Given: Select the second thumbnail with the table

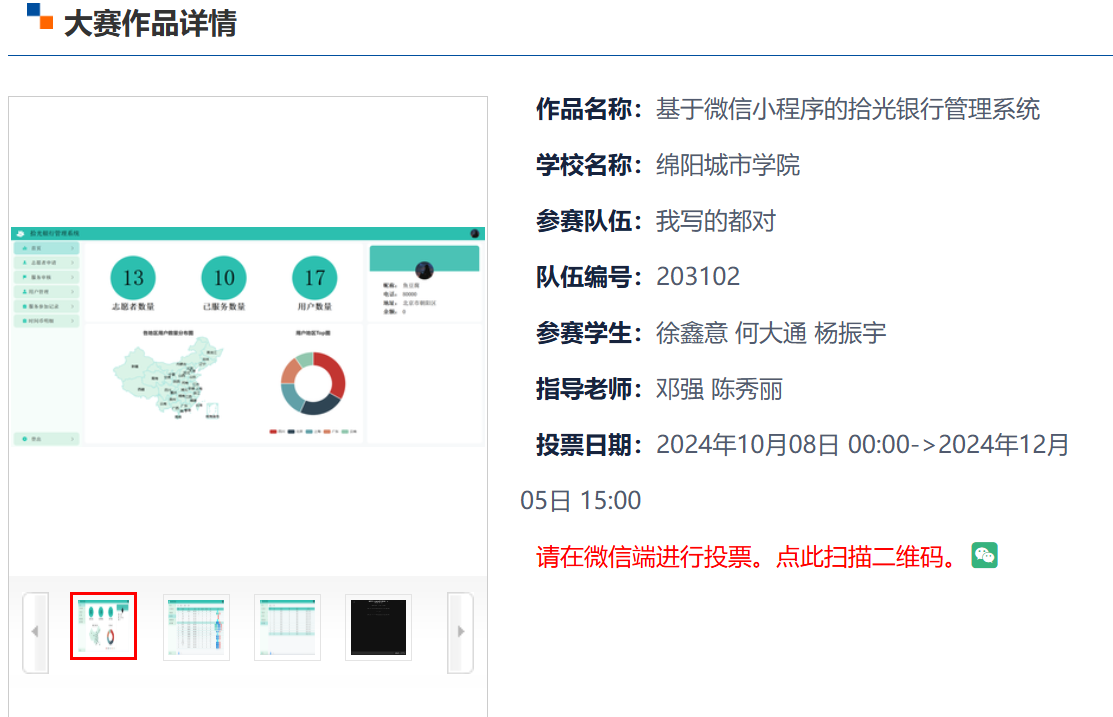Looking at the screenshot, I should click(196, 627).
